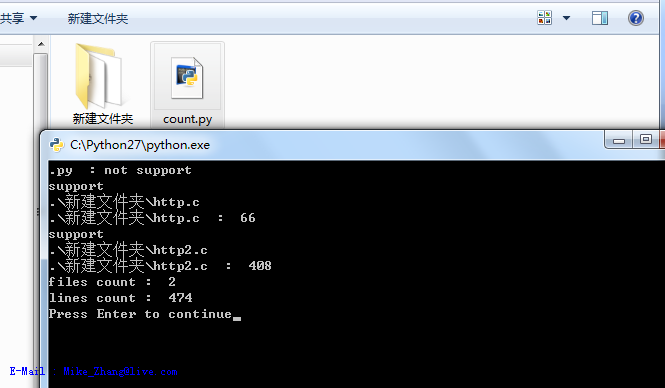Click the '.py : not support' console line

click(120, 170)
